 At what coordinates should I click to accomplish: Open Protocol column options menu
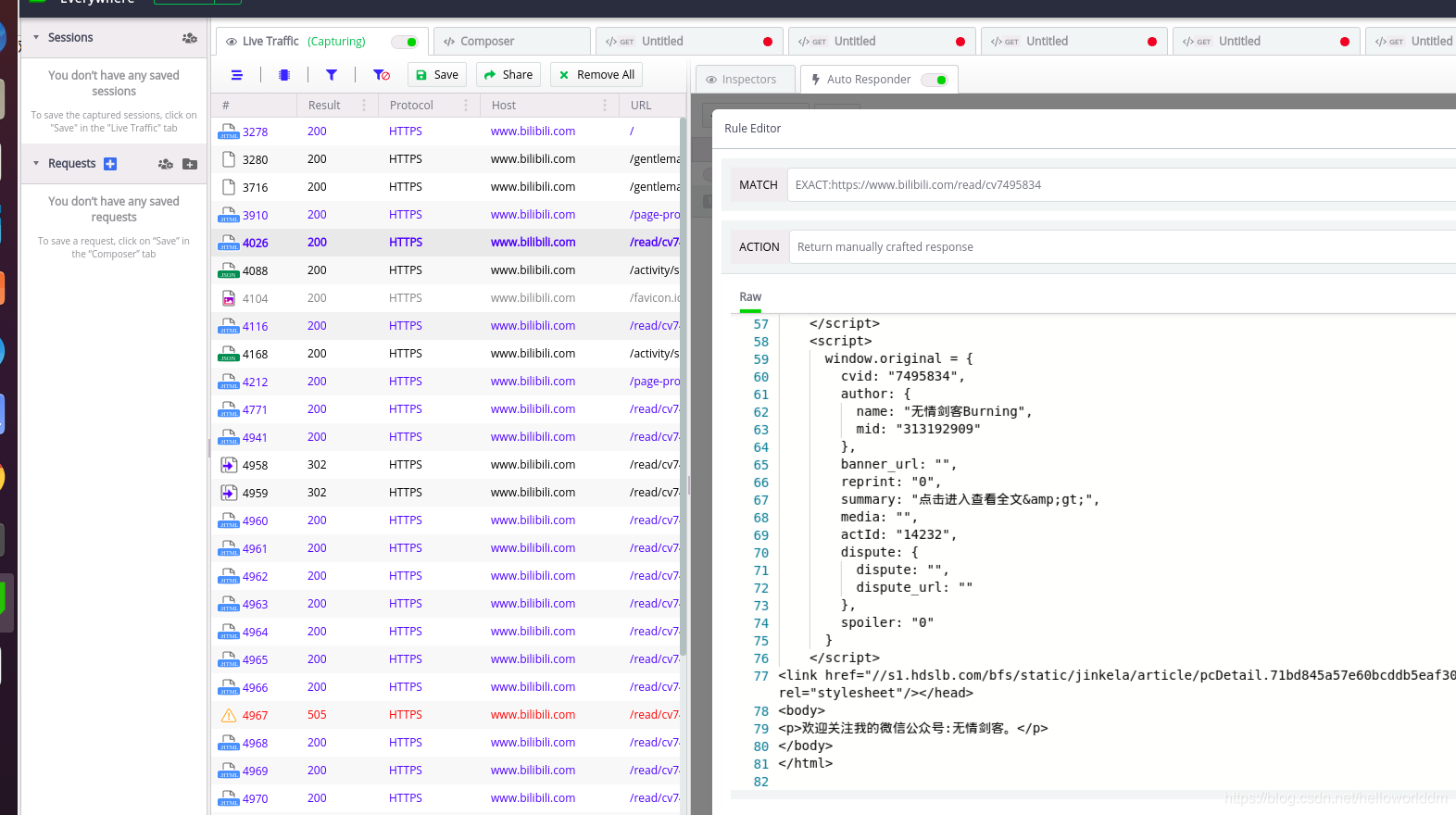click(x=466, y=106)
